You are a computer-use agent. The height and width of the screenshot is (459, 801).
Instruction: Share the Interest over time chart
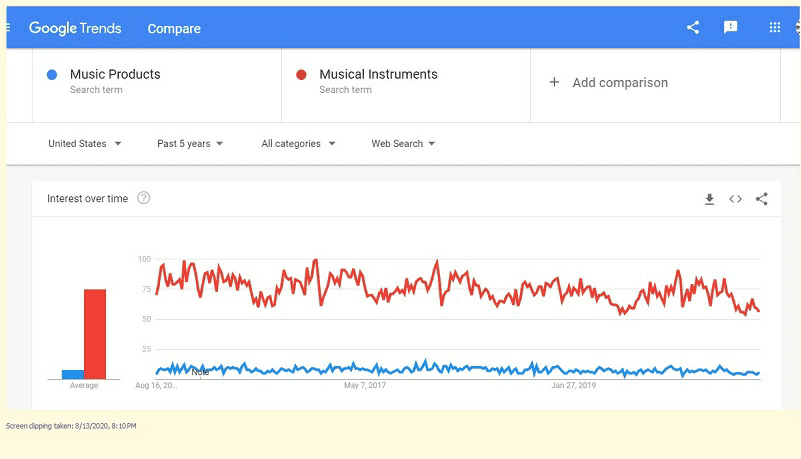click(x=762, y=199)
